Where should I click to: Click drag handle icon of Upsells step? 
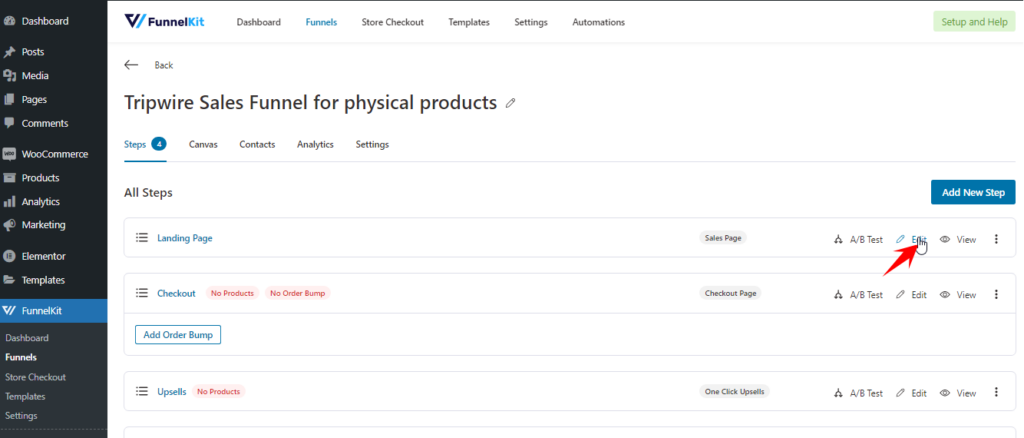pos(142,391)
